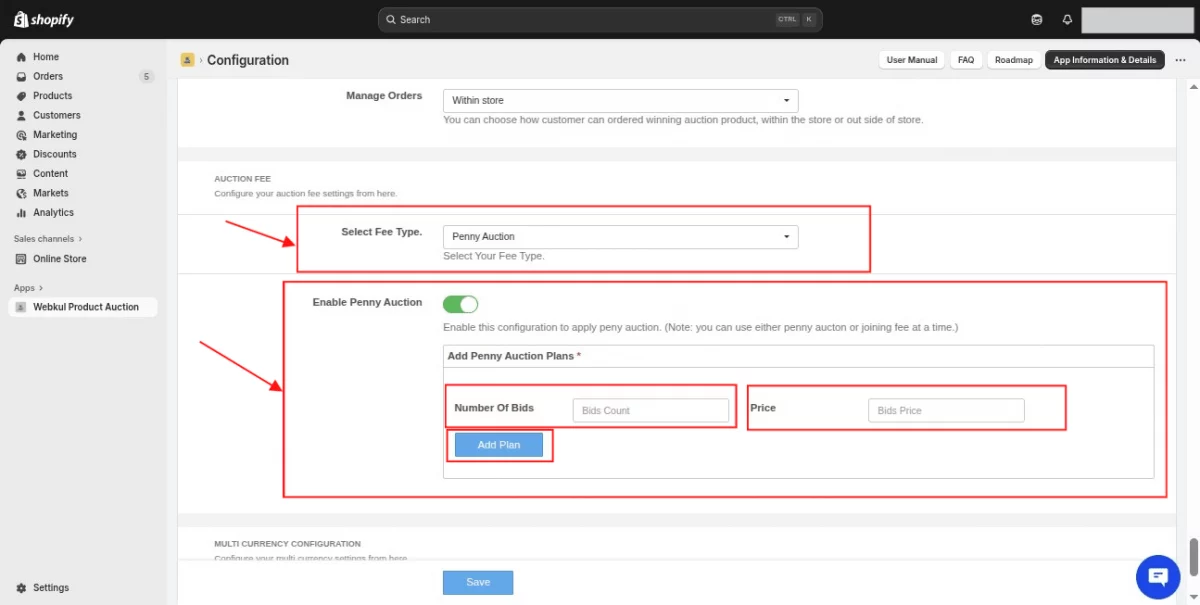The width and height of the screenshot is (1200, 605).
Task: Click the Markets globe icon
Action: pyautogui.click(x=22, y=193)
